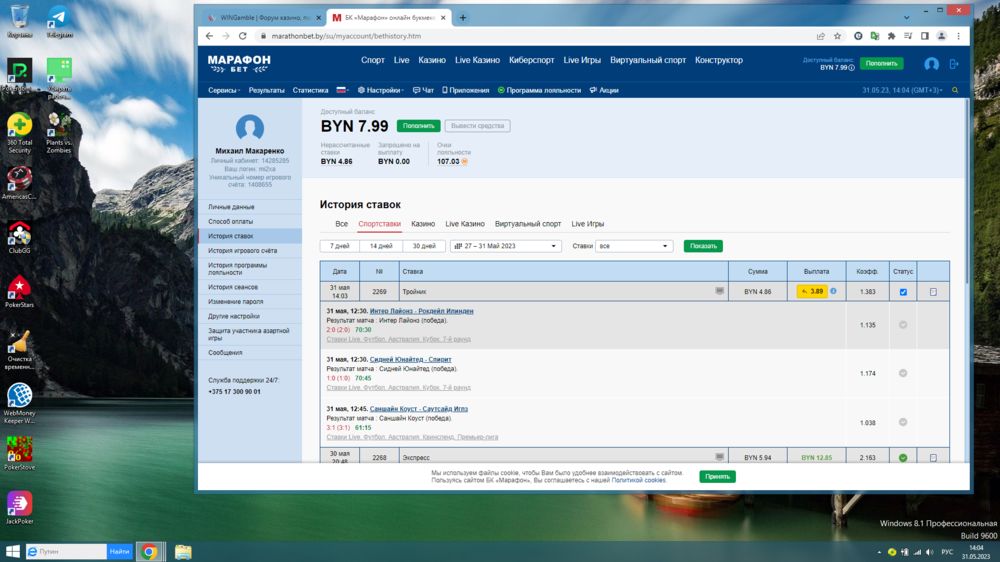This screenshot has height=562, width=1000.
Task: Open the bet slip document icon for bet 2269
Action: 933,292
